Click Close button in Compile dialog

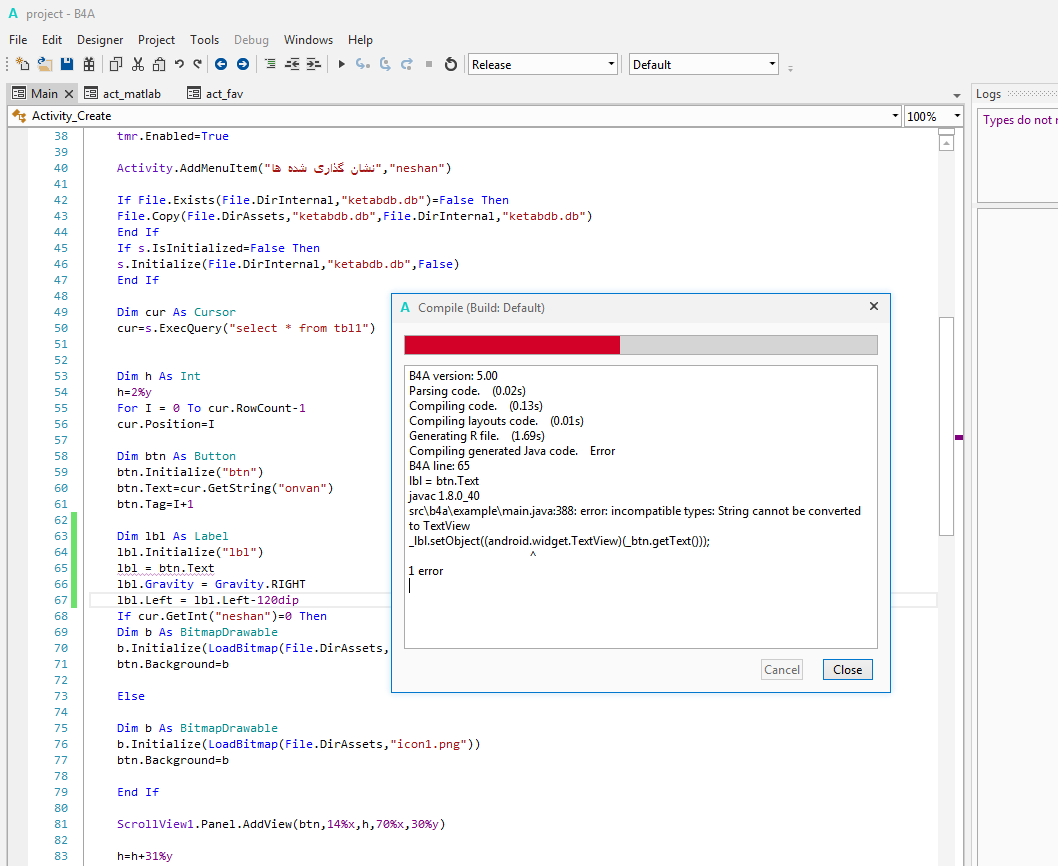(x=847, y=670)
